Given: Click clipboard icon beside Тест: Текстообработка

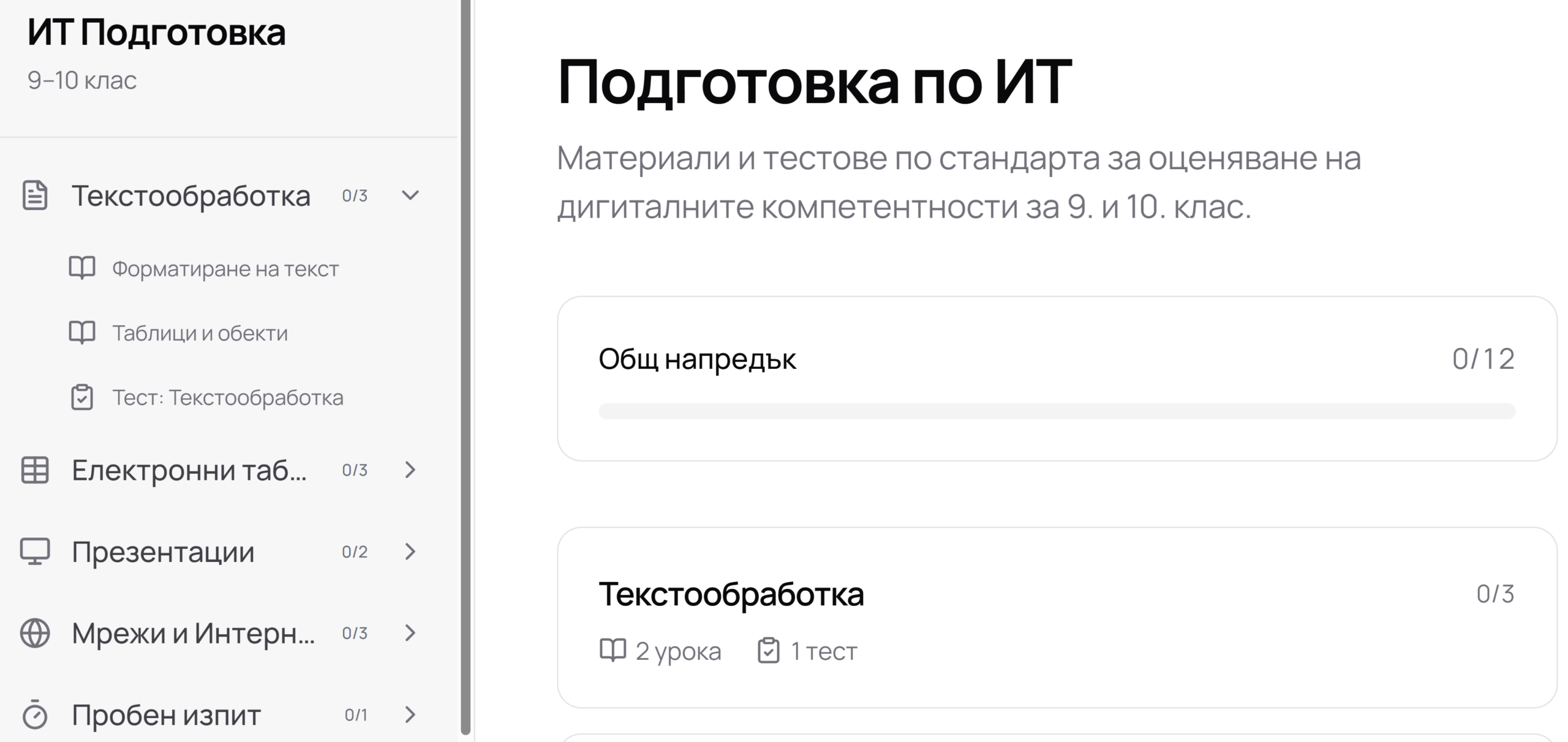Looking at the screenshot, I should click(x=82, y=397).
